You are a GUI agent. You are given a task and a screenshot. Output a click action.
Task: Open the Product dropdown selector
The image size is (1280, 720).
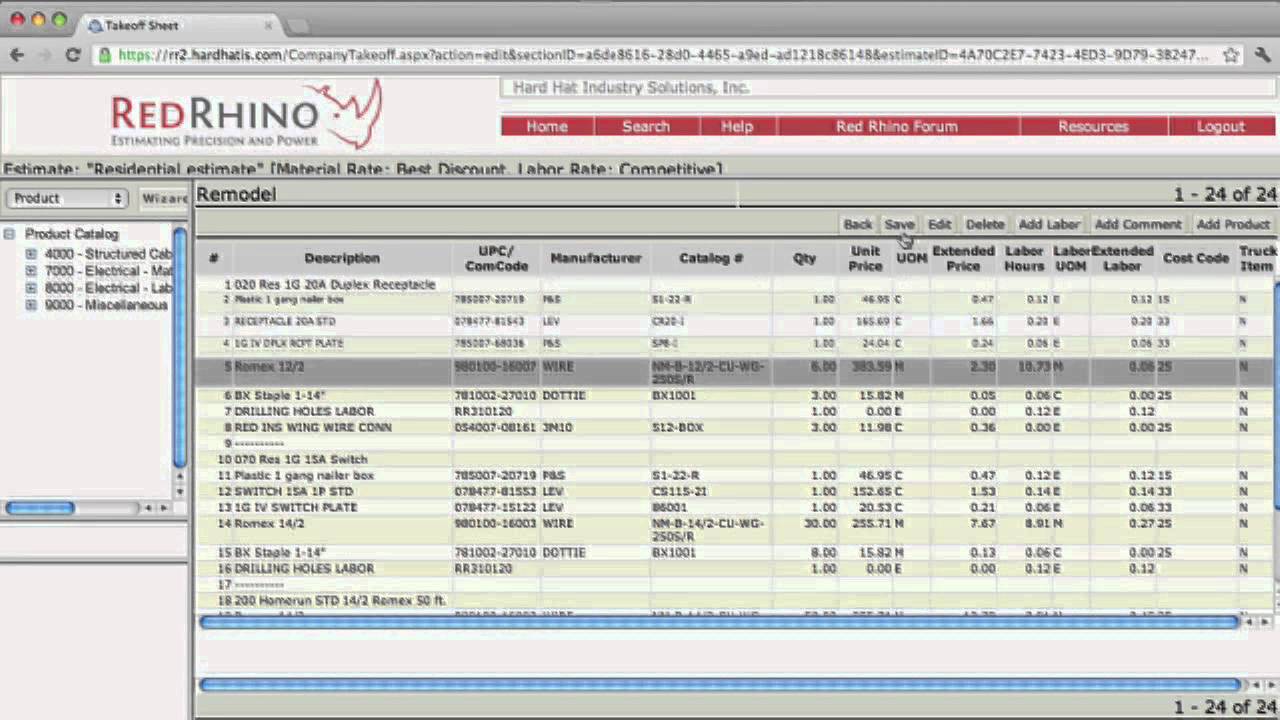67,198
